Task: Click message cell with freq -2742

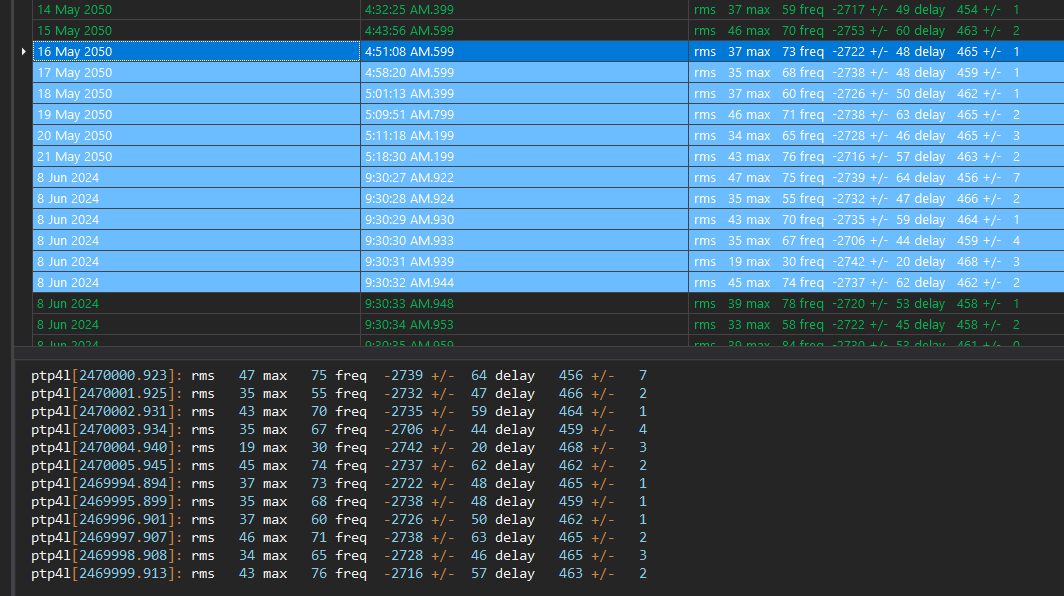Action: [x=877, y=262]
